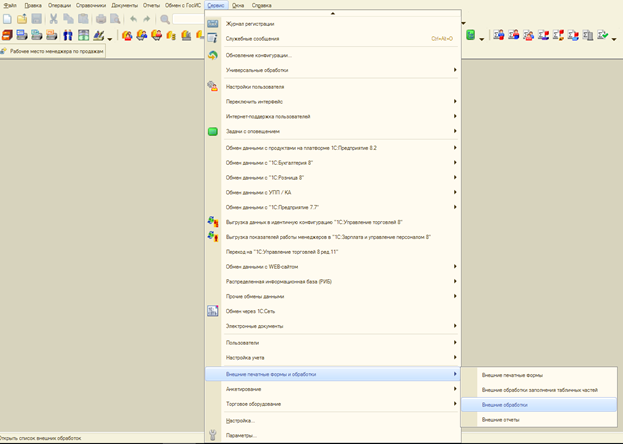Choose Переход на 1С:Управление торговлей ред.11
Screen dimensions: 623x444
click(x=333, y=252)
